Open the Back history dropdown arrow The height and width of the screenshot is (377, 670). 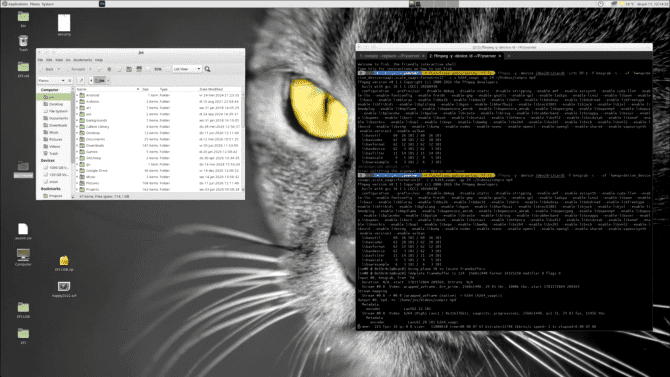coord(59,69)
